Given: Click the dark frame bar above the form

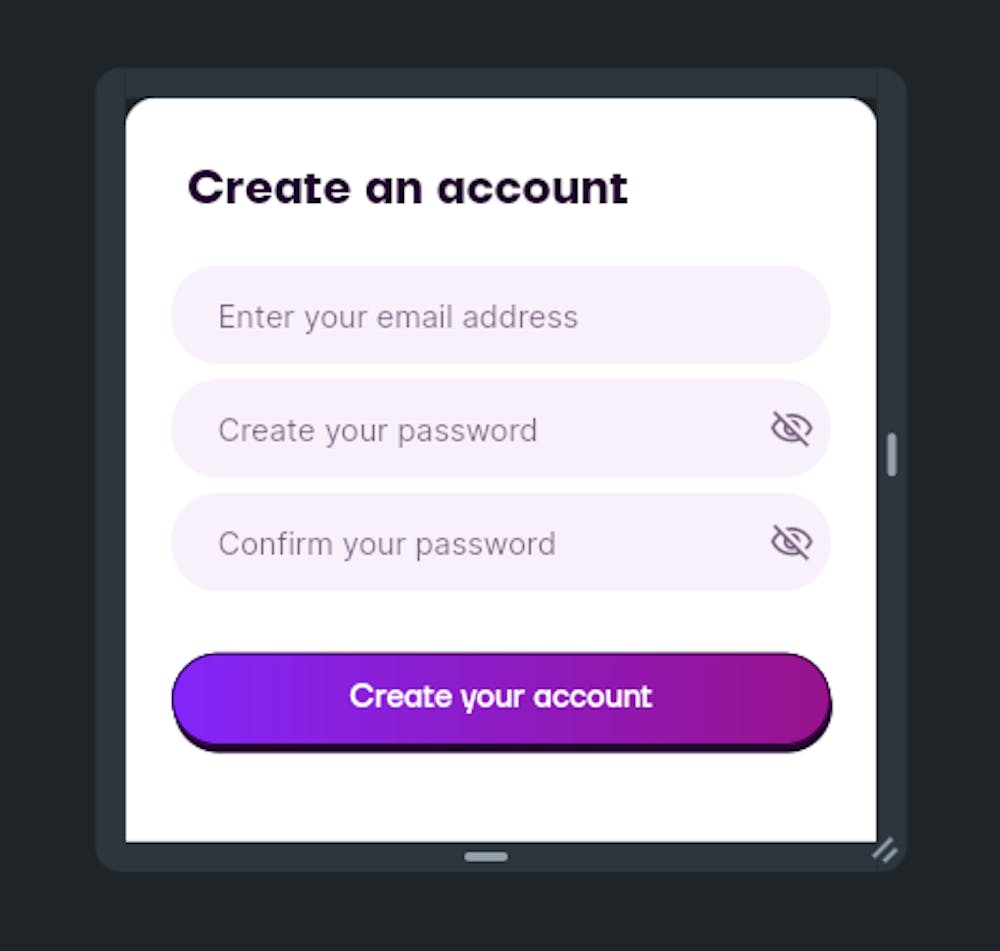Looking at the screenshot, I should [x=501, y=83].
